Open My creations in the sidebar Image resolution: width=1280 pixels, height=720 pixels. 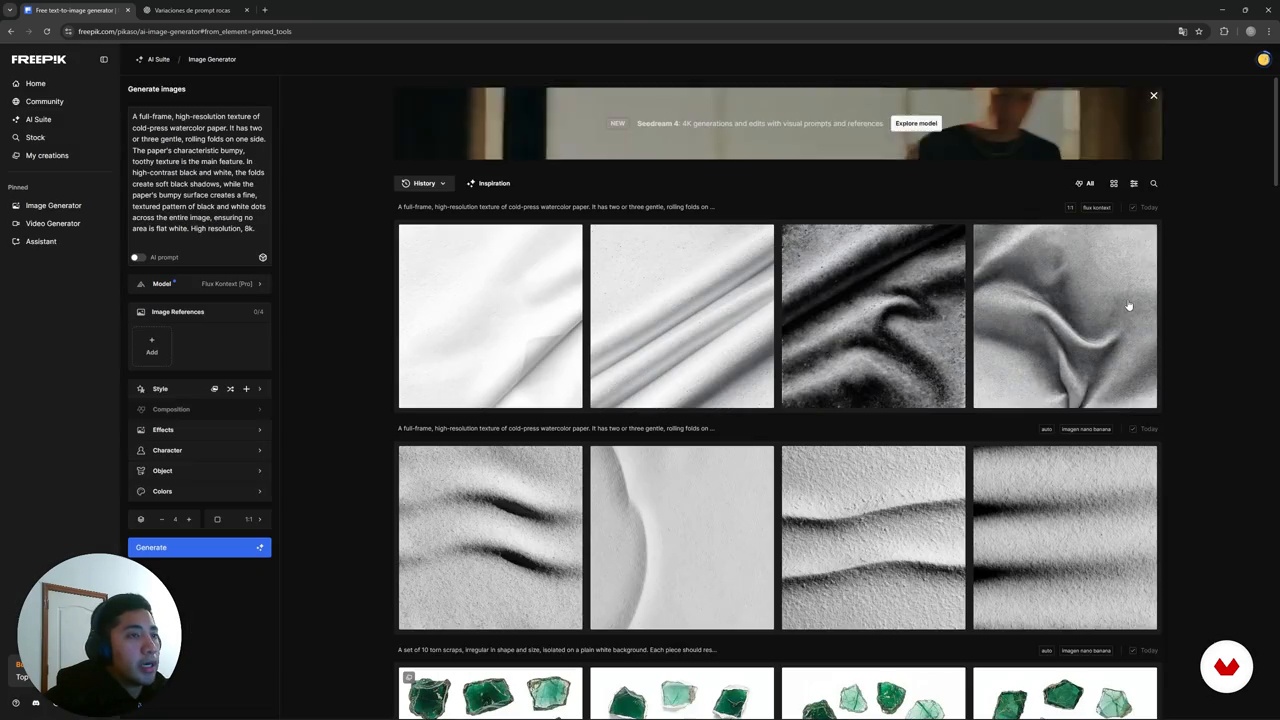coord(41,155)
